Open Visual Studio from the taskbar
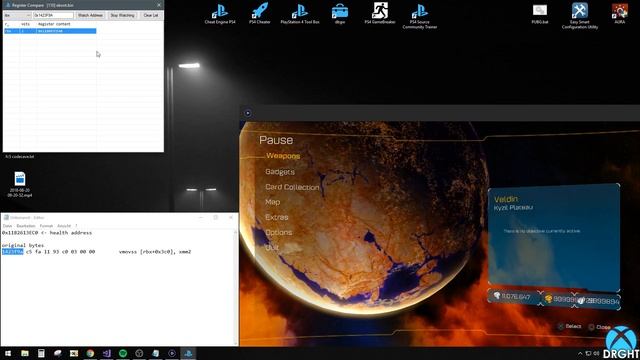Image resolution: width=640 pixels, height=360 pixels. tap(107, 353)
